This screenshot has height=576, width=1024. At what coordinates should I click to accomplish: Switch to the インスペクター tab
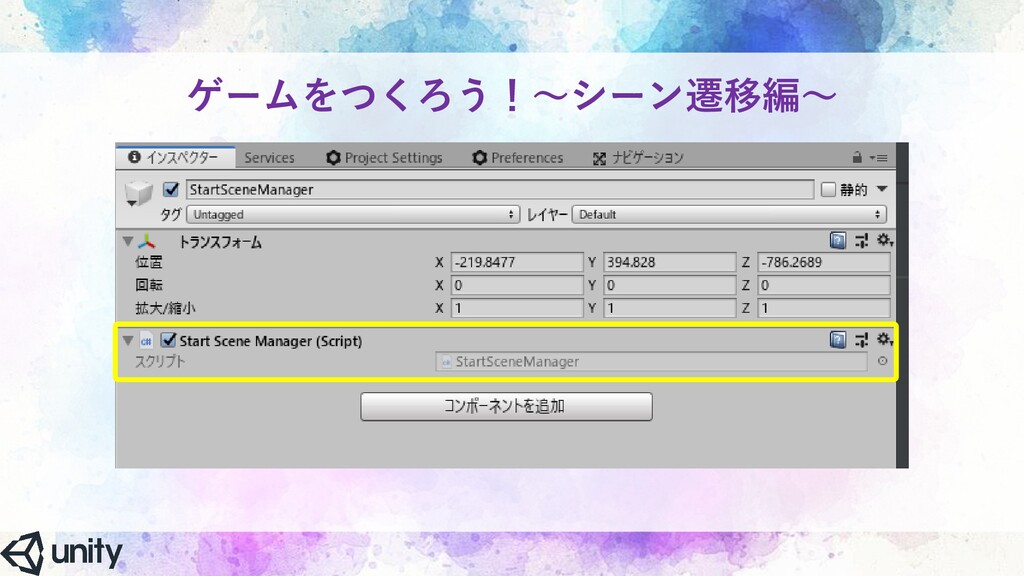click(175, 157)
